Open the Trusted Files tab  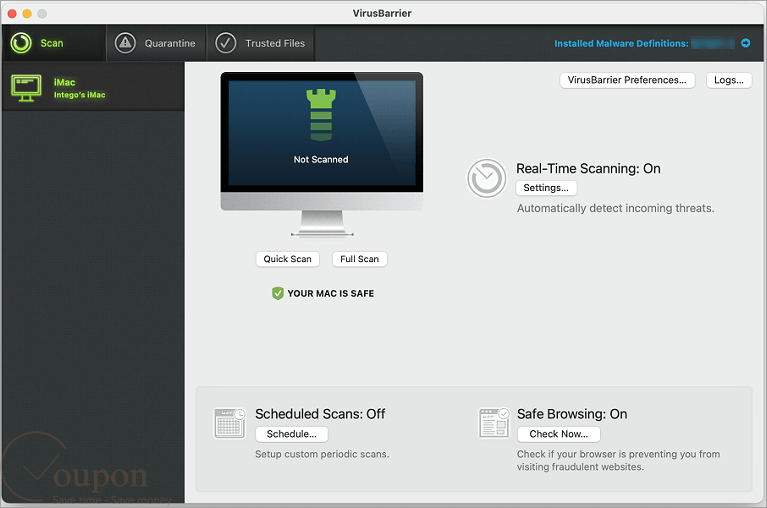tap(260, 43)
